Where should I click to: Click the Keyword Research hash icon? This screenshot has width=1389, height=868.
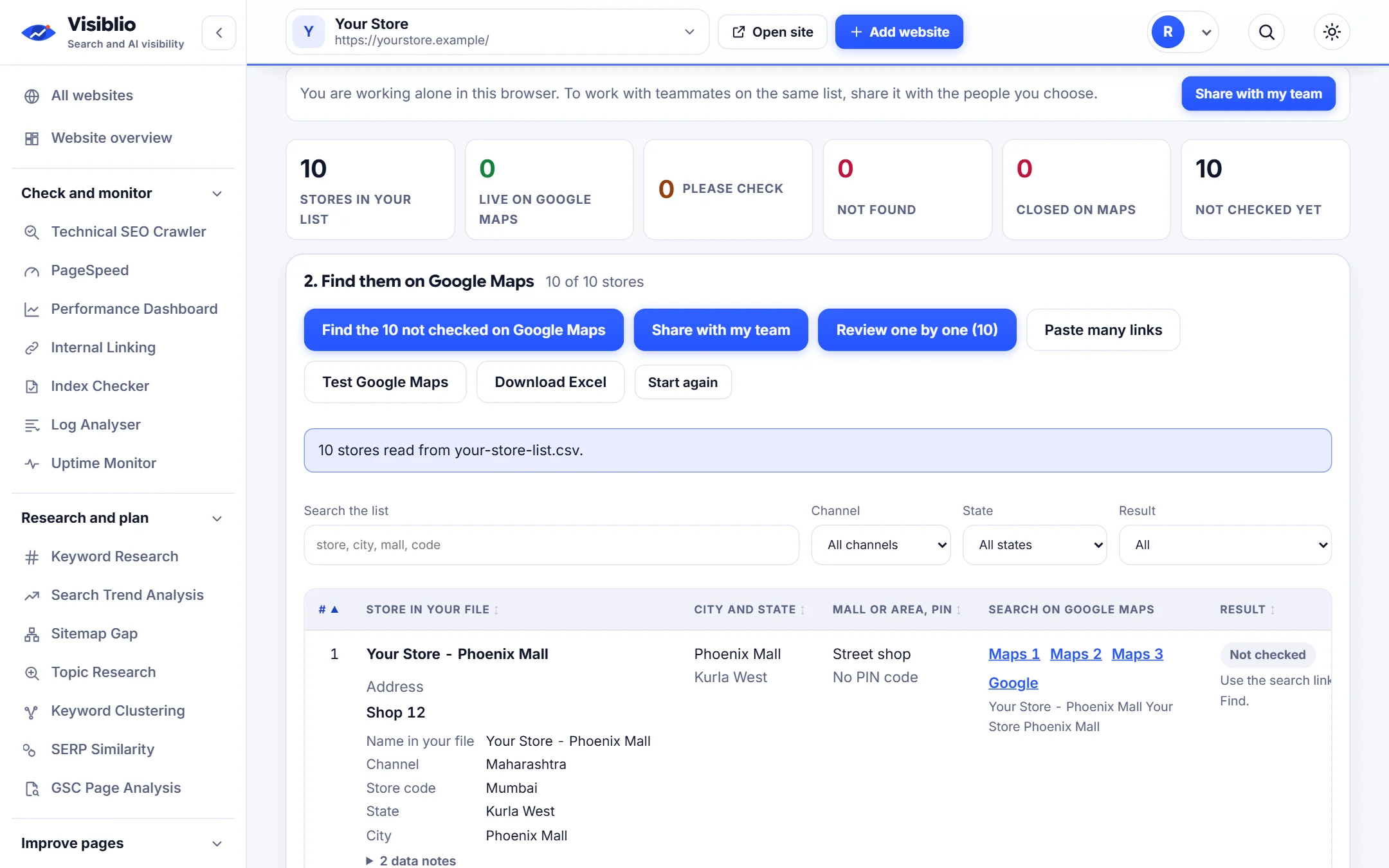pyautogui.click(x=32, y=557)
